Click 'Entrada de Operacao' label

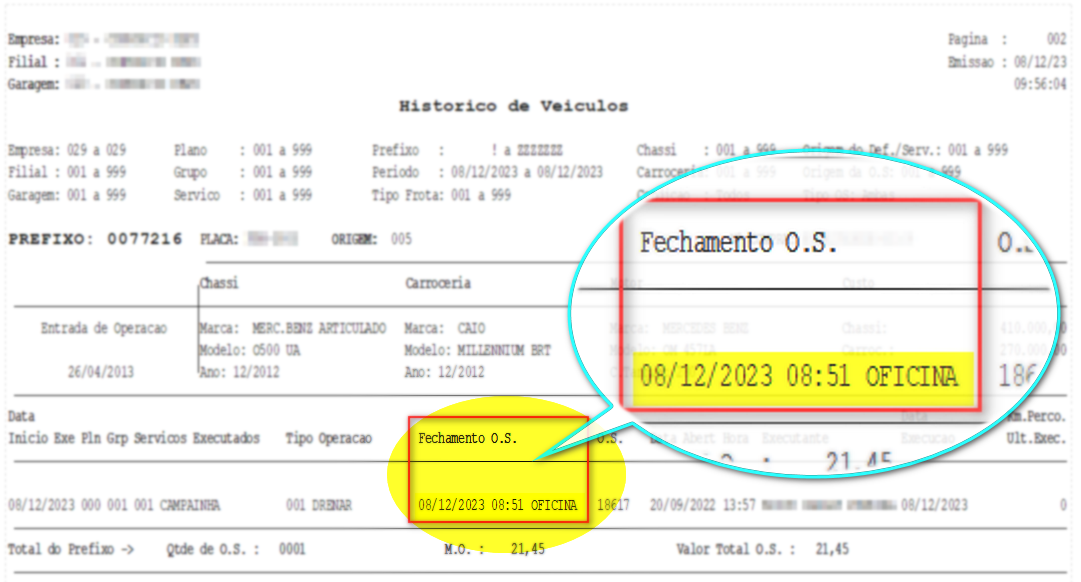pyautogui.click(x=104, y=328)
